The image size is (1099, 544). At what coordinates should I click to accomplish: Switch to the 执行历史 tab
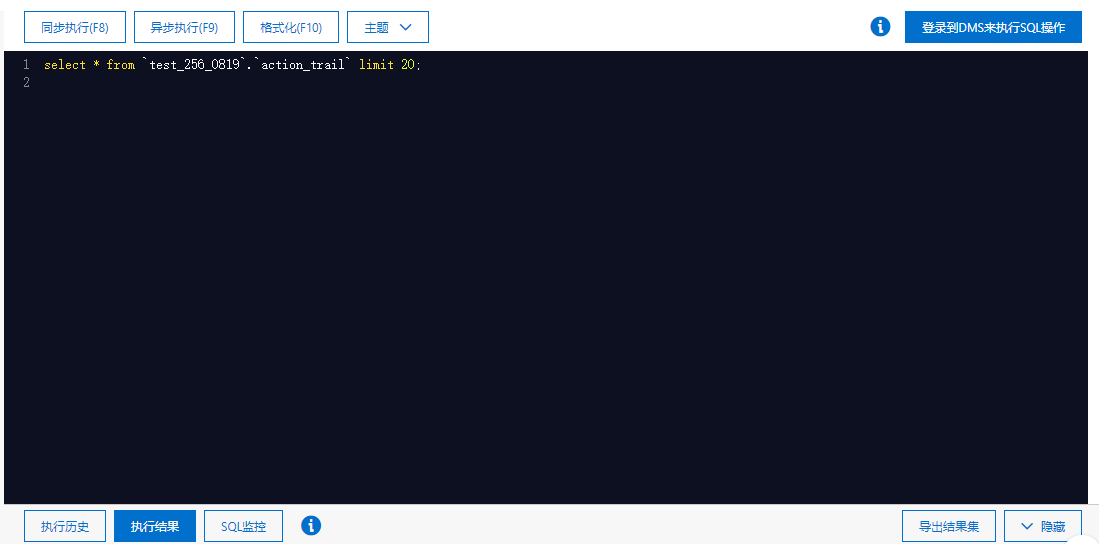[65, 526]
